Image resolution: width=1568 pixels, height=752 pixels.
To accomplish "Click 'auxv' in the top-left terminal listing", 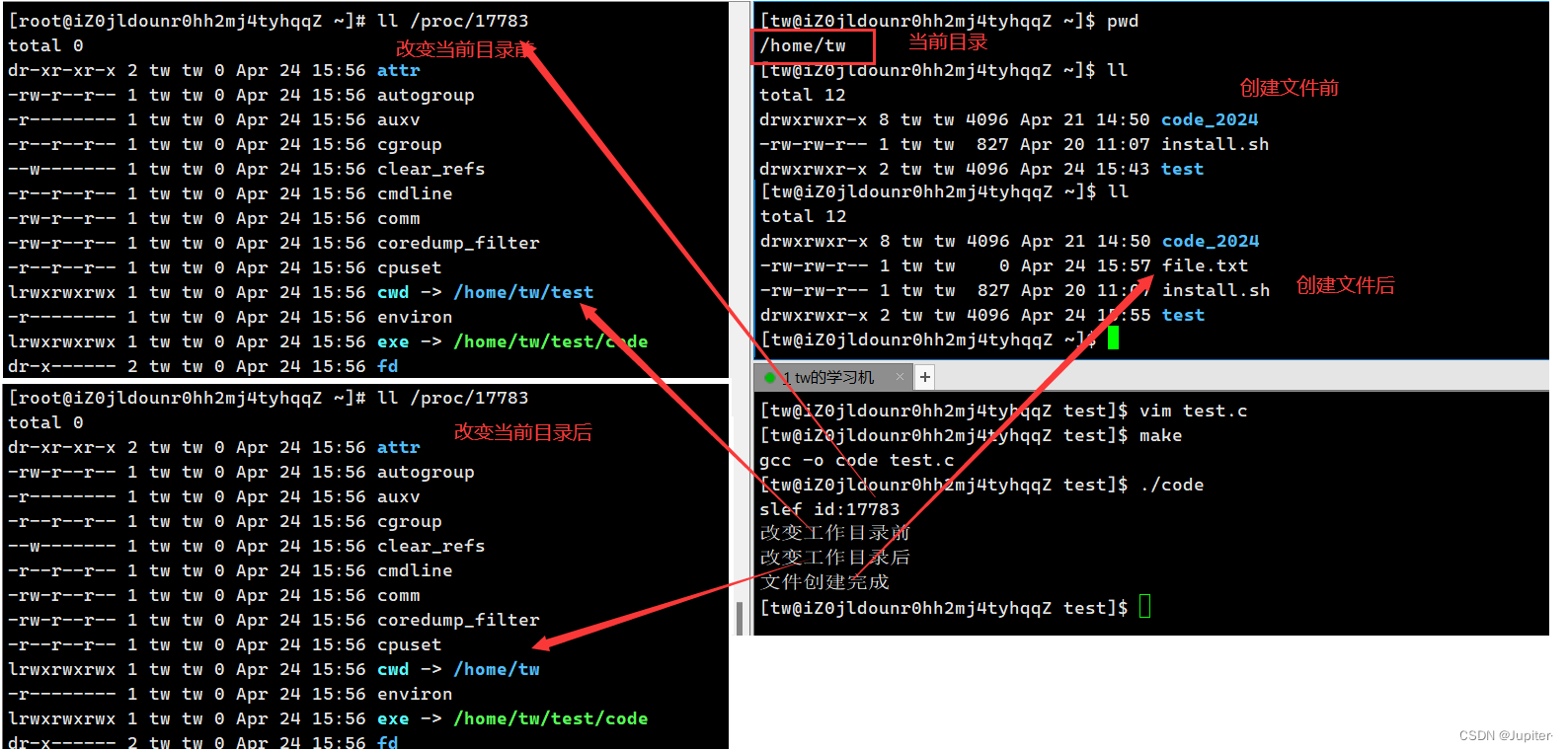I will (x=398, y=119).
